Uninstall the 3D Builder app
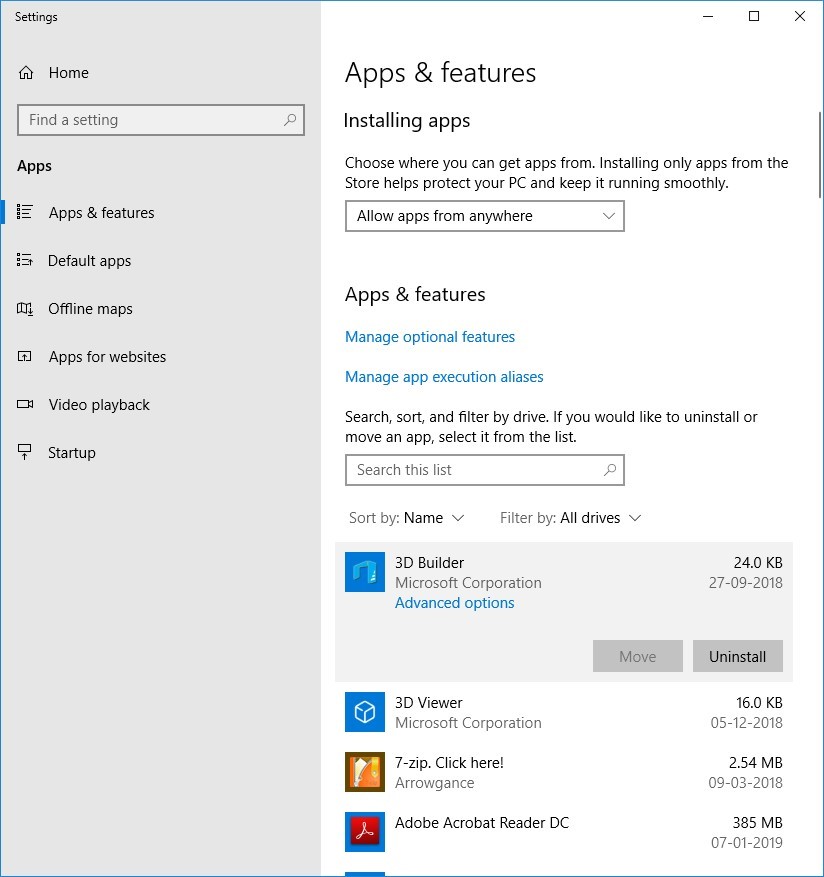Viewport: 824px width, 877px height. [x=737, y=656]
